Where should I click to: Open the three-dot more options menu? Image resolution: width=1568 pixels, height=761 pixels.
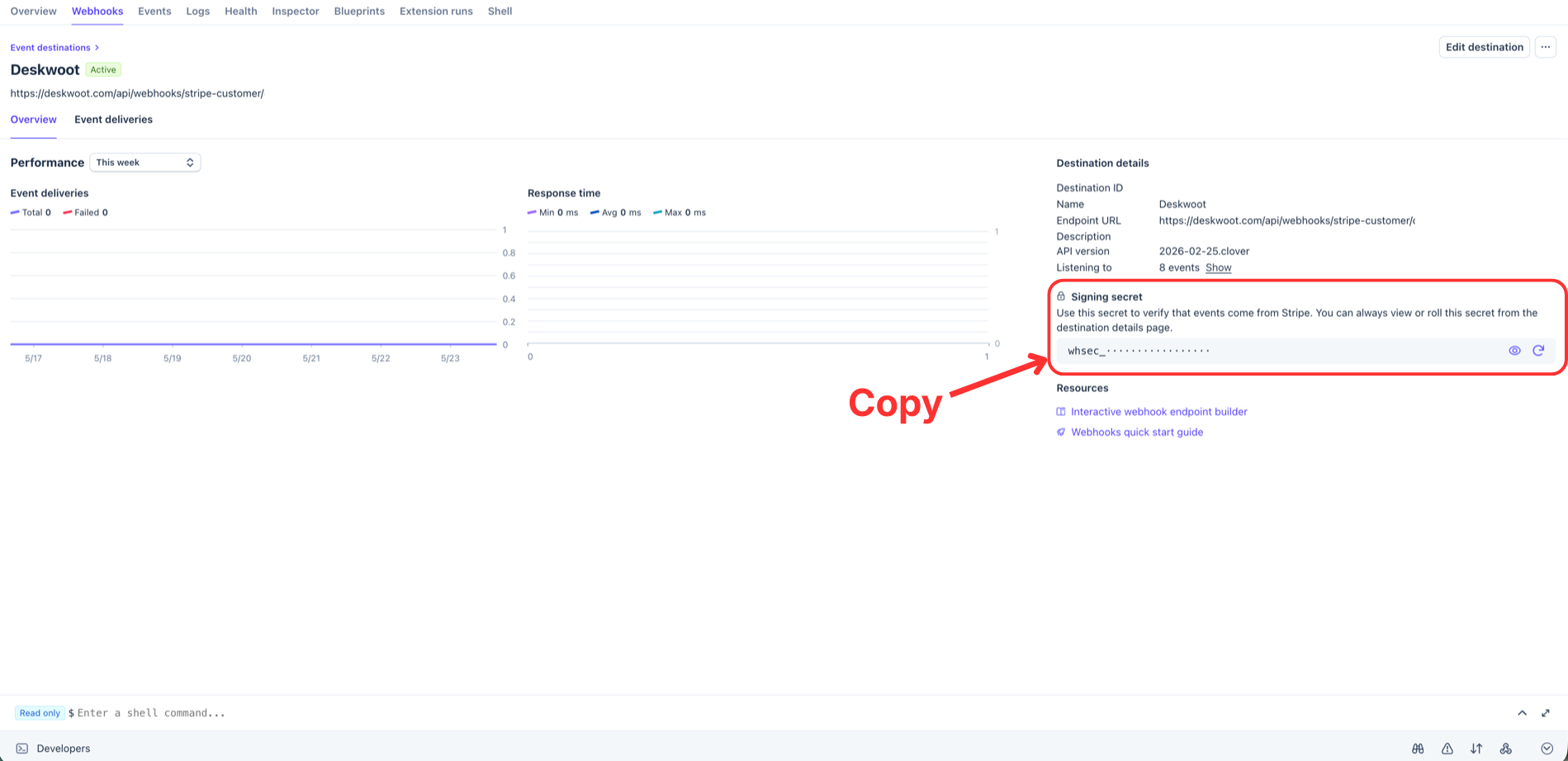coord(1546,47)
